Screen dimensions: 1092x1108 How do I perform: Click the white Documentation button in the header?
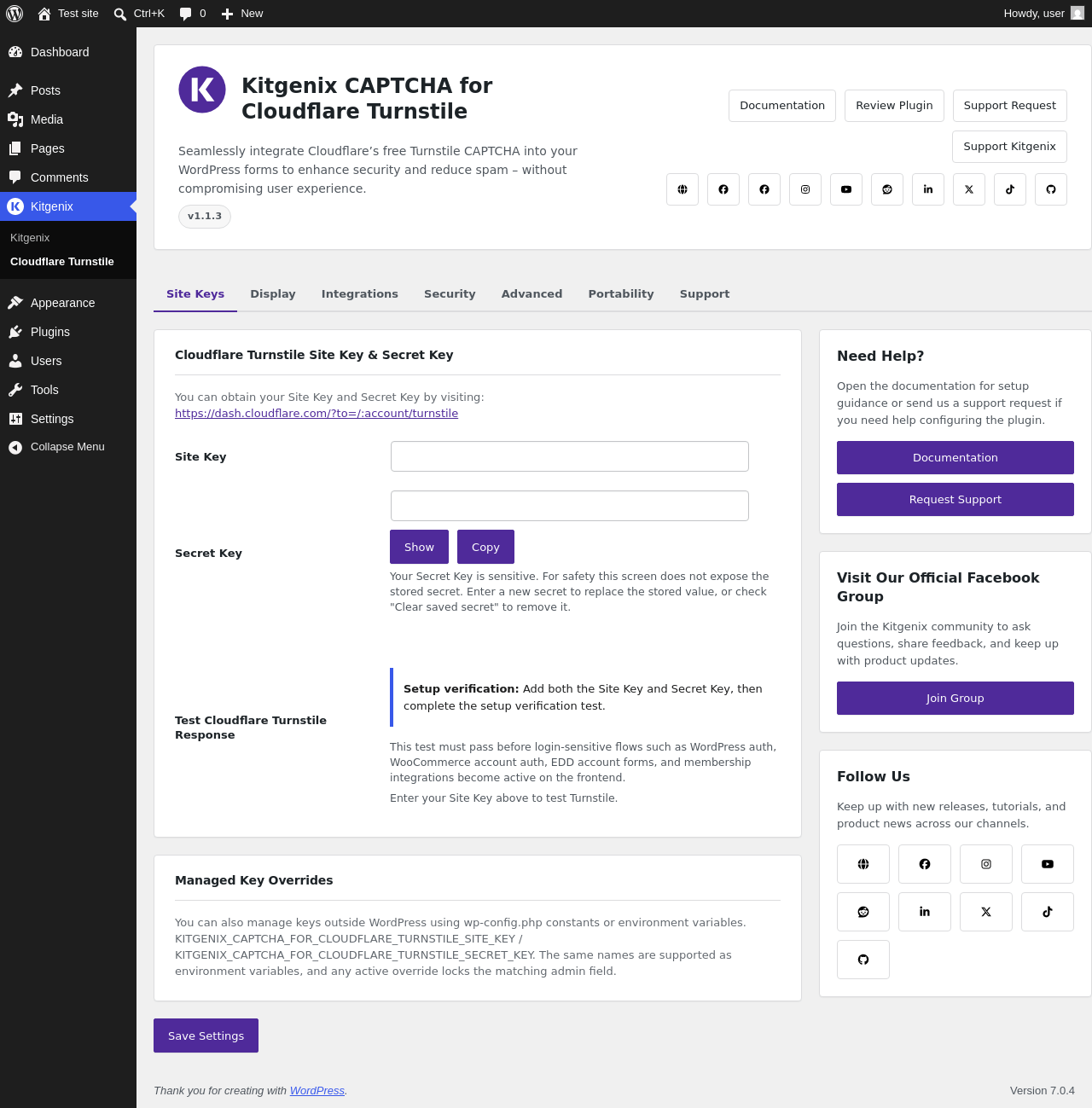(x=782, y=106)
